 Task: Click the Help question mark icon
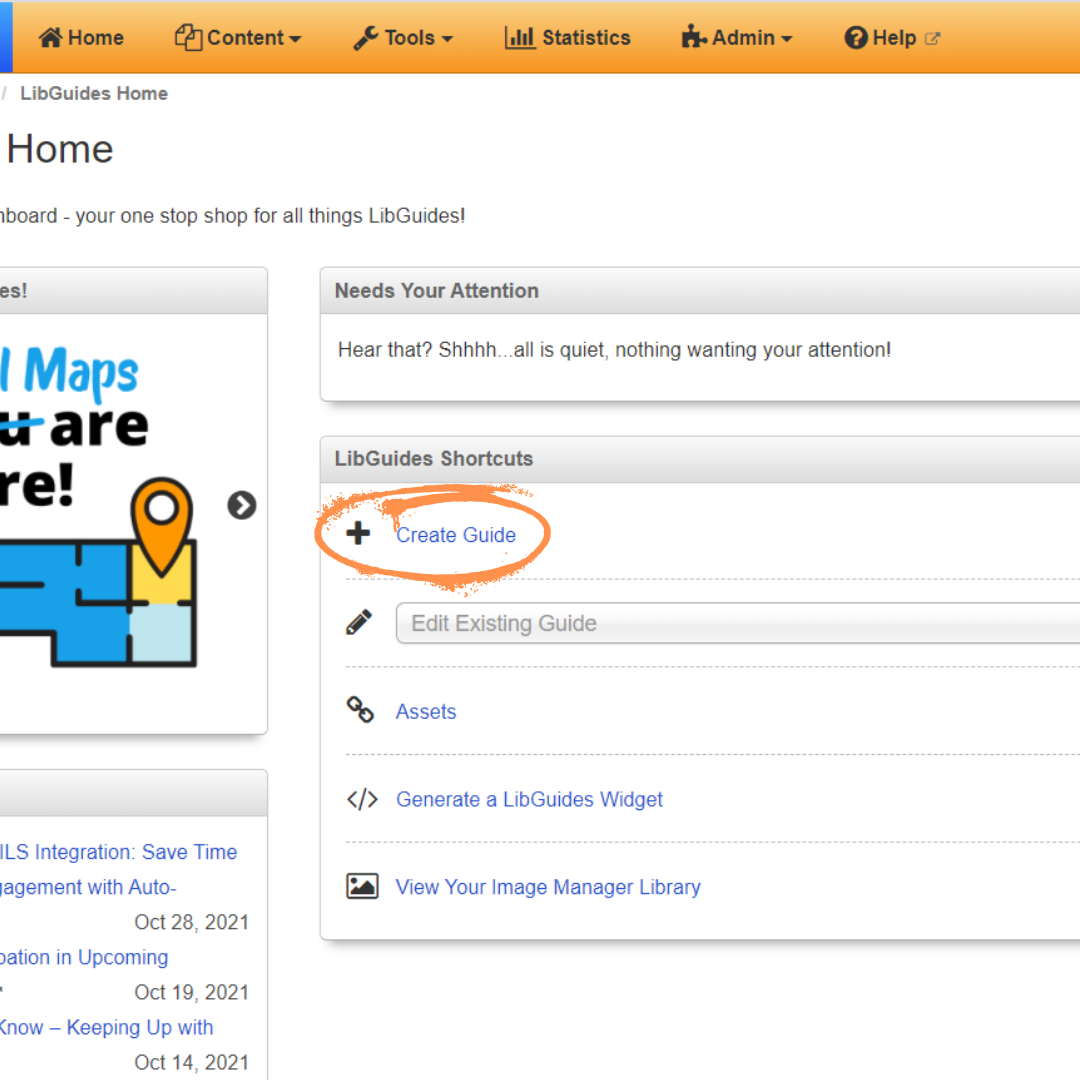(x=855, y=38)
